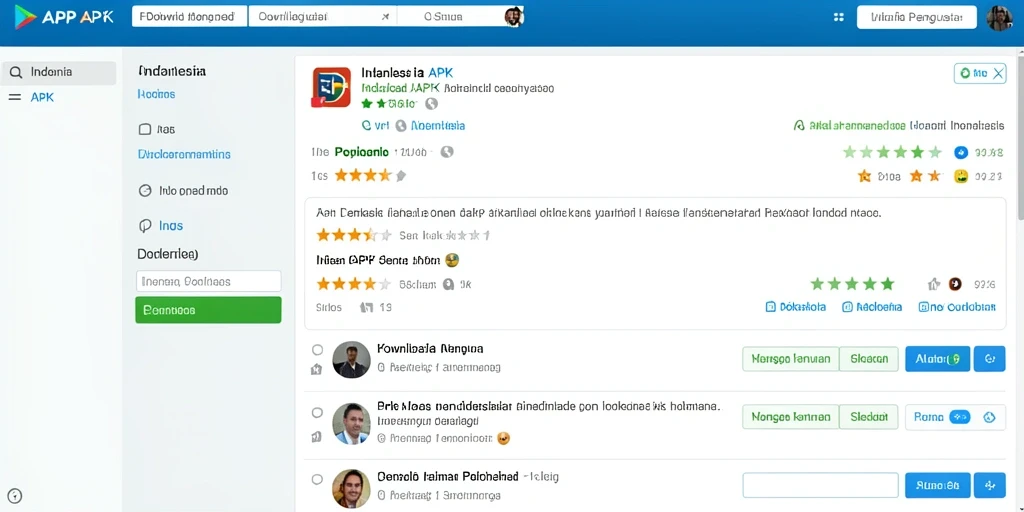Click the speech bubble icon beside Inos
The image size is (1024, 512).
tap(145, 226)
